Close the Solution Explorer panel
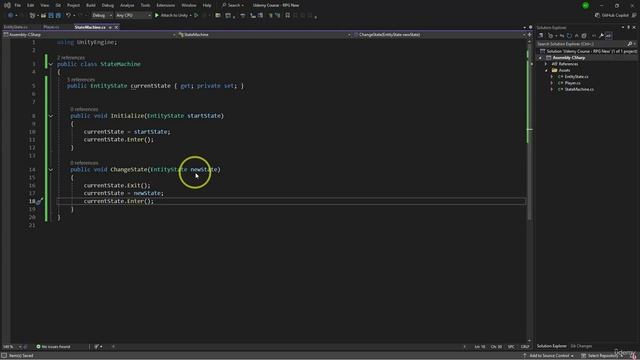This screenshot has height=360, width=640. click(634, 27)
